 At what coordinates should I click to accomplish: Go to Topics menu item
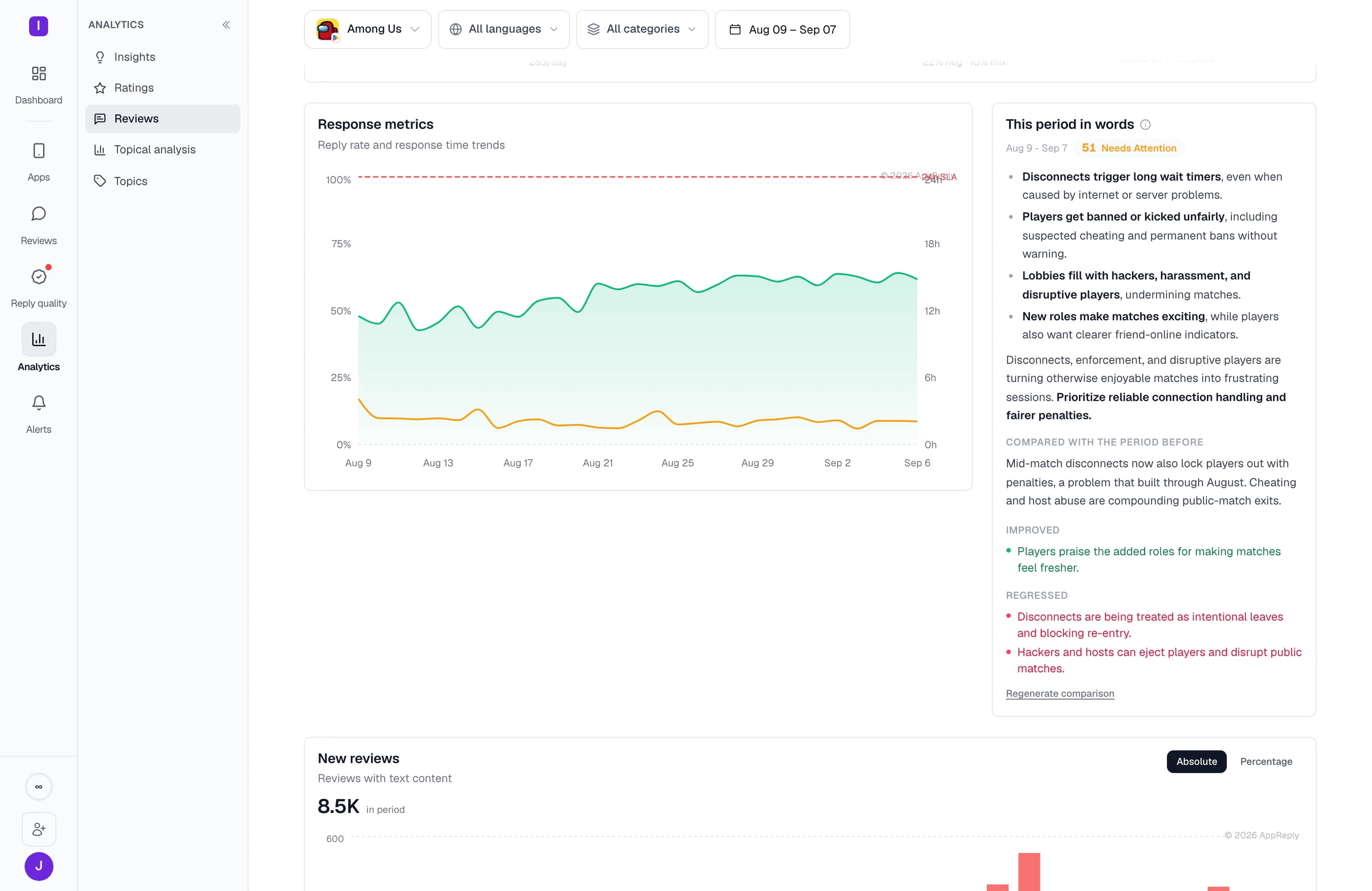(162, 181)
